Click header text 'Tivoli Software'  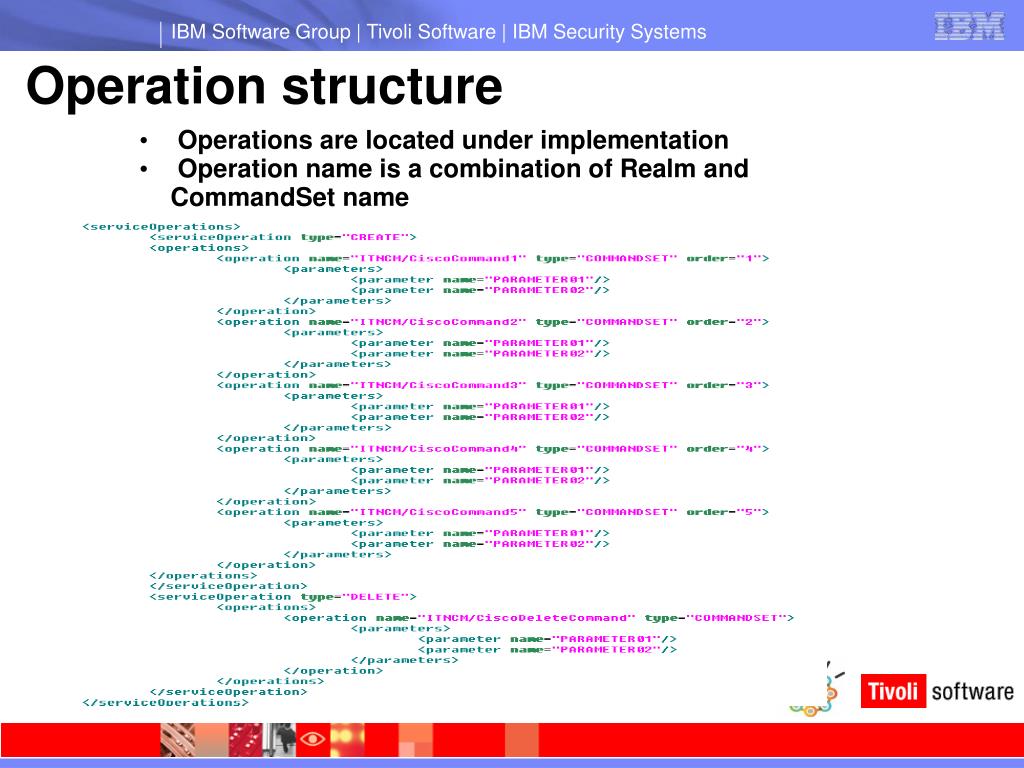coord(431,32)
